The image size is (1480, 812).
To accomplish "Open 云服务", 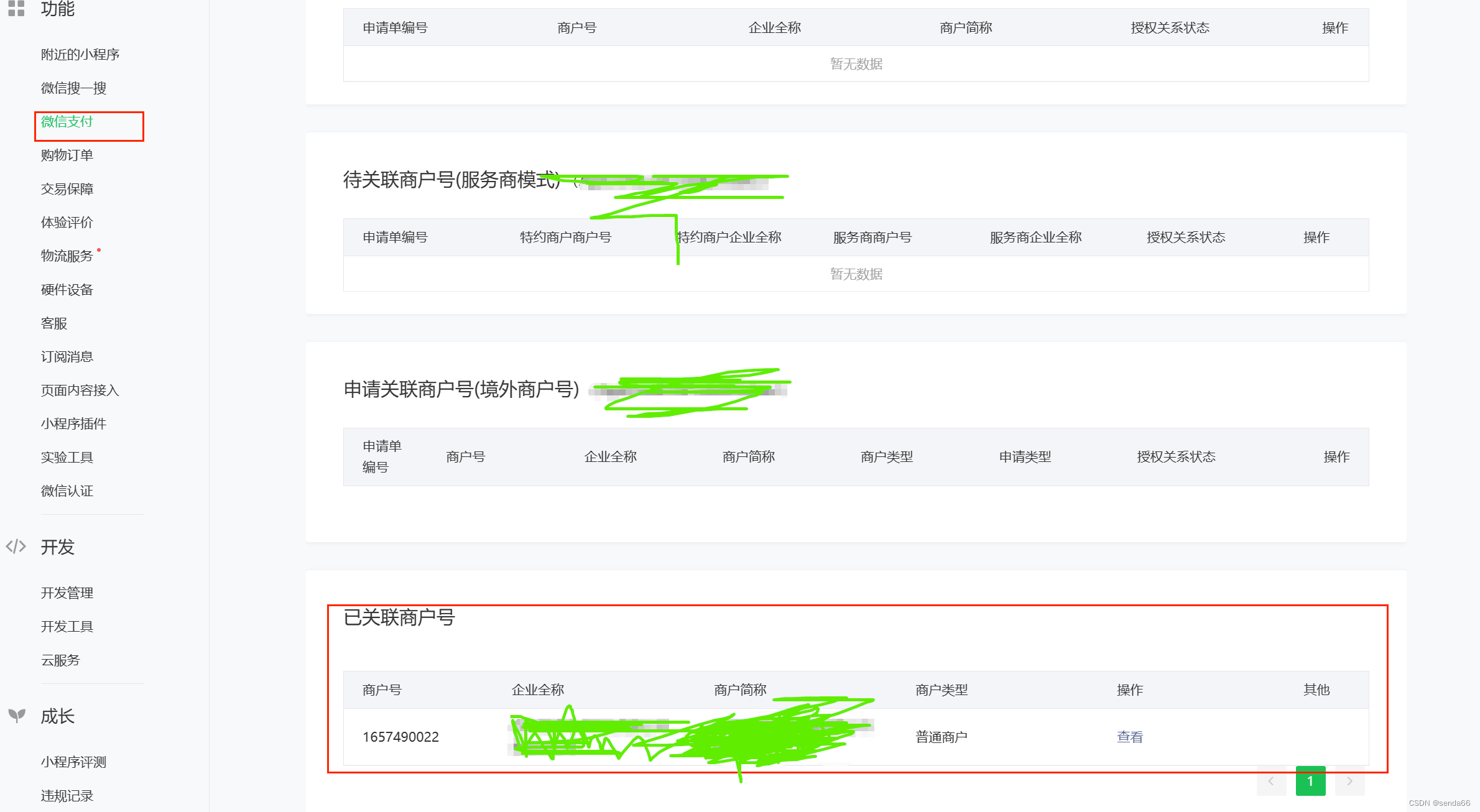I will click(x=60, y=660).
